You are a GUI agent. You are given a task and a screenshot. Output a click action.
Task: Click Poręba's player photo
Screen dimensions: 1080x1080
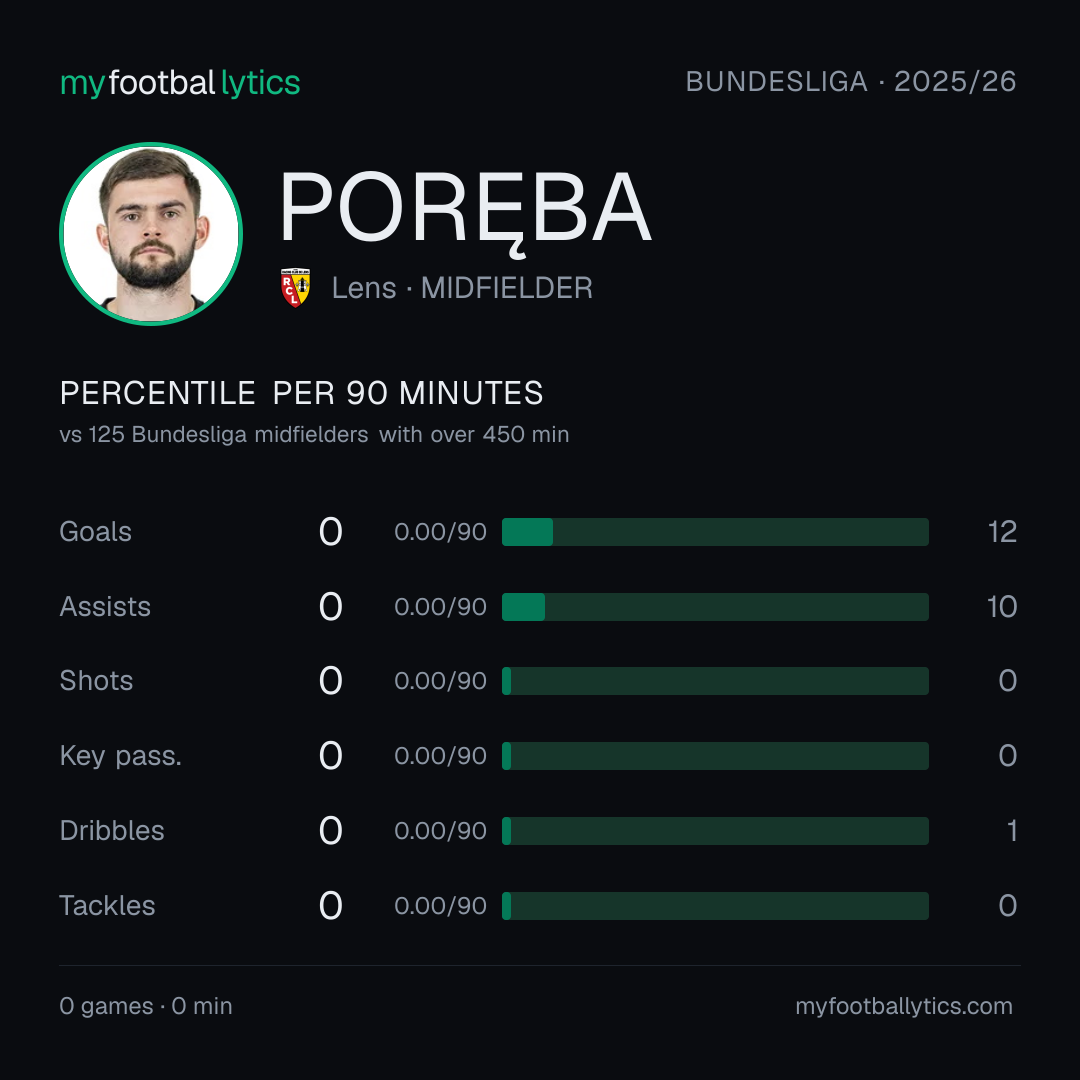(x=151, y=233)
